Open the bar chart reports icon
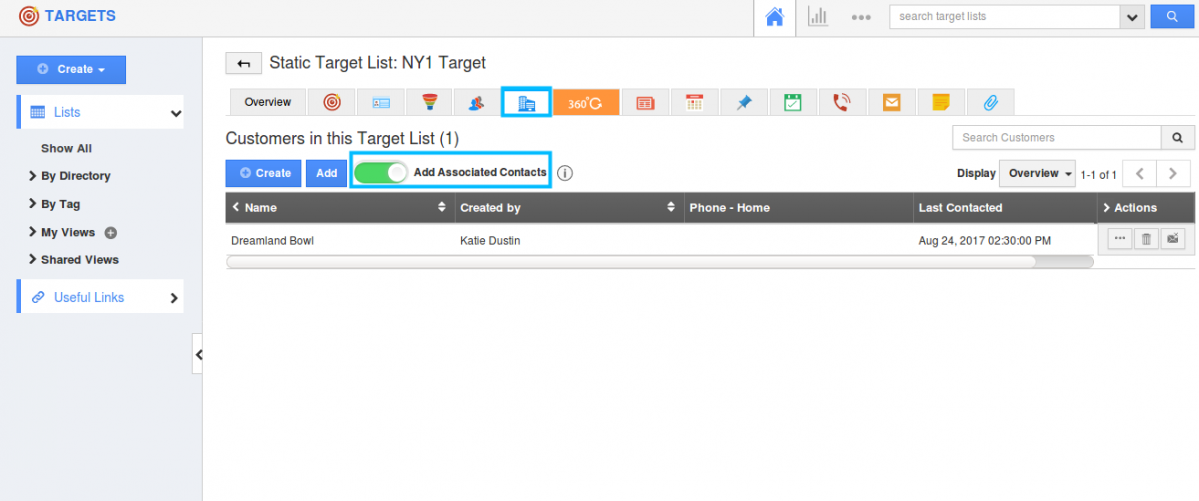 pyautogui.click(x=818, y=17)
